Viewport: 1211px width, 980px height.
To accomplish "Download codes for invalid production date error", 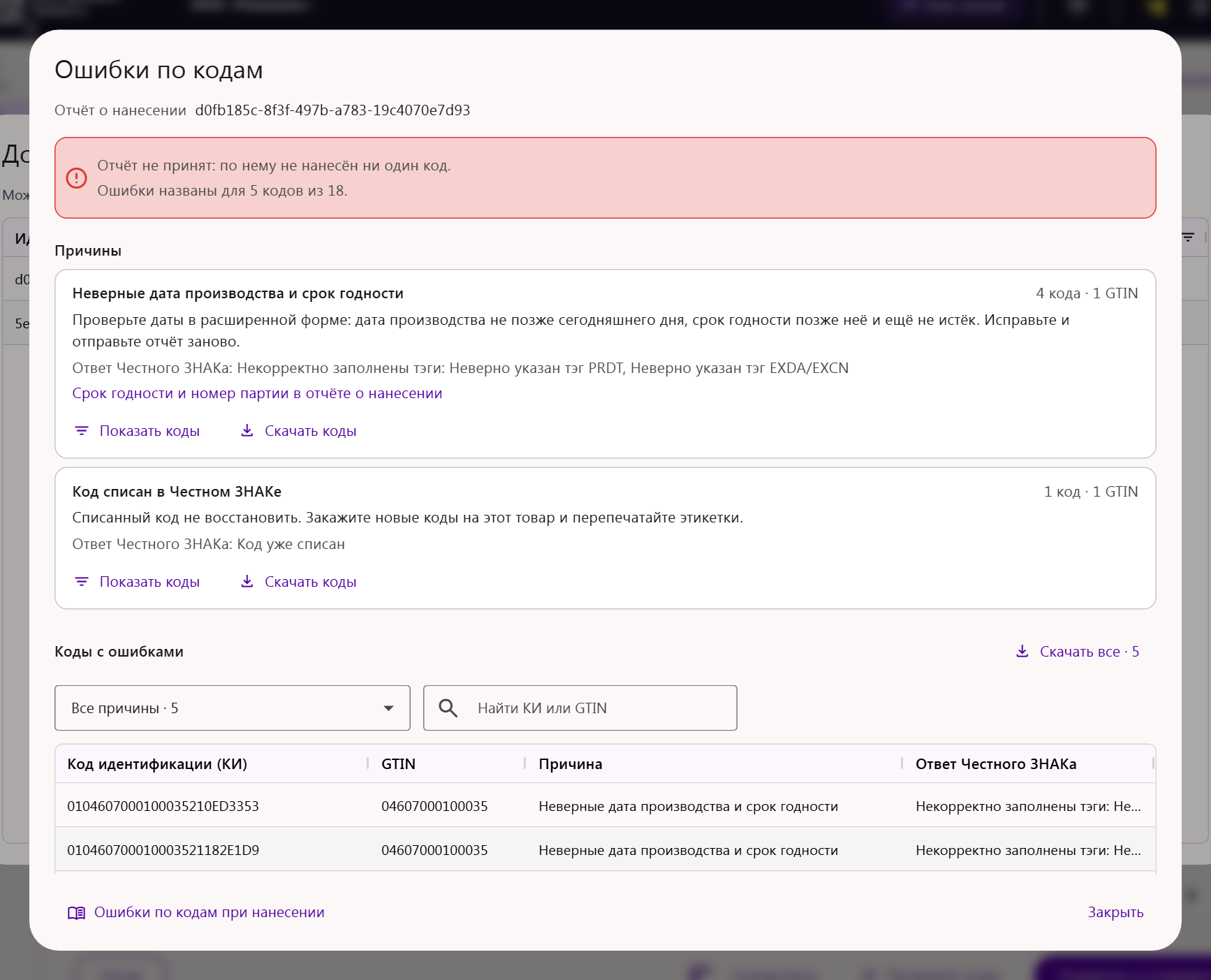I will (298, 431).
